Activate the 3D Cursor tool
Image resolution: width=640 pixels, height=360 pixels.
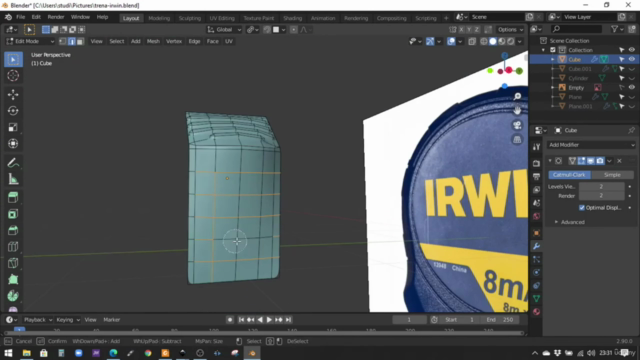point(13,76)
